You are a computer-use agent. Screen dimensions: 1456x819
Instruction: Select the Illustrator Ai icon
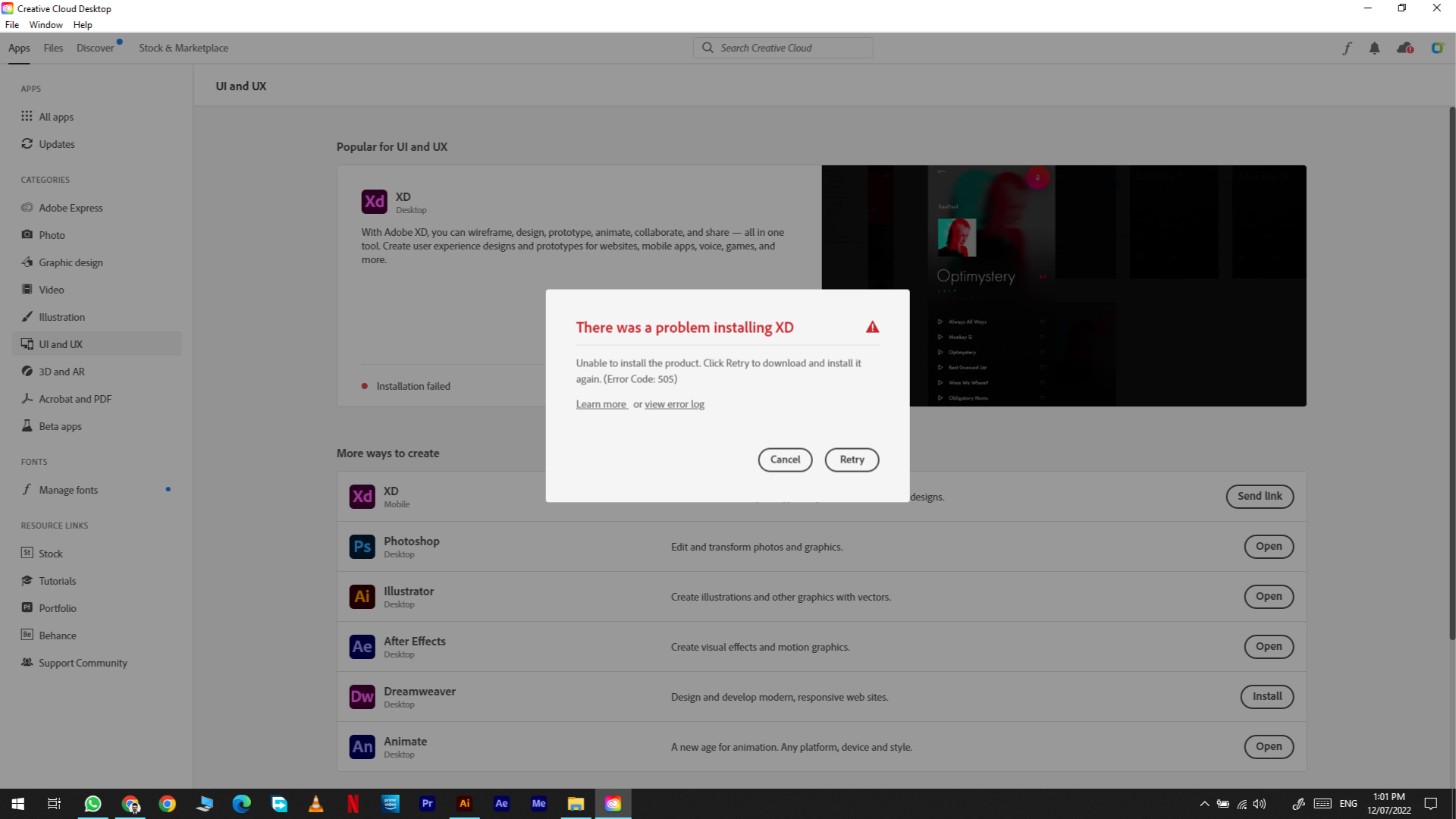pos(362,596)
